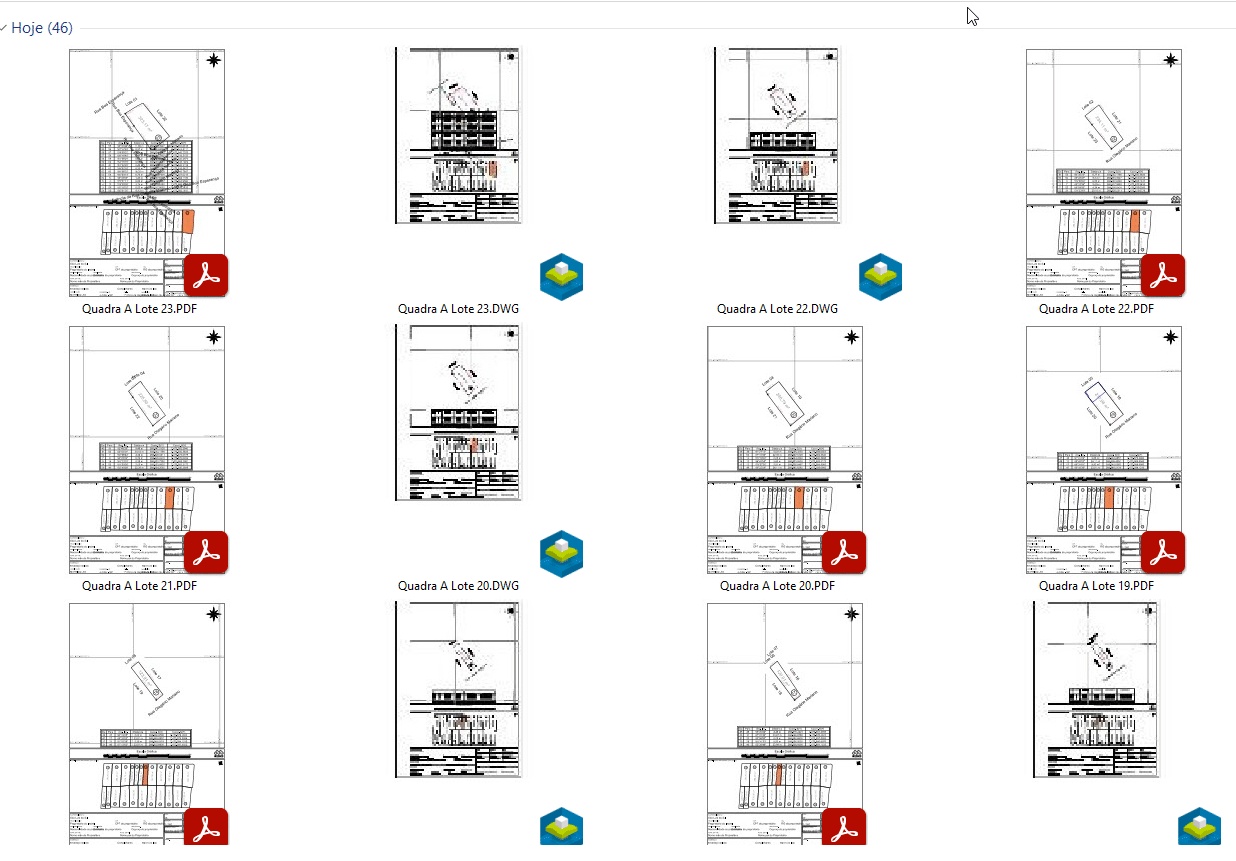Click the blue DWG icon of Quadra A Lote 23.DWG
Viewport: 1236px width, 861px height.
[562, 276]
